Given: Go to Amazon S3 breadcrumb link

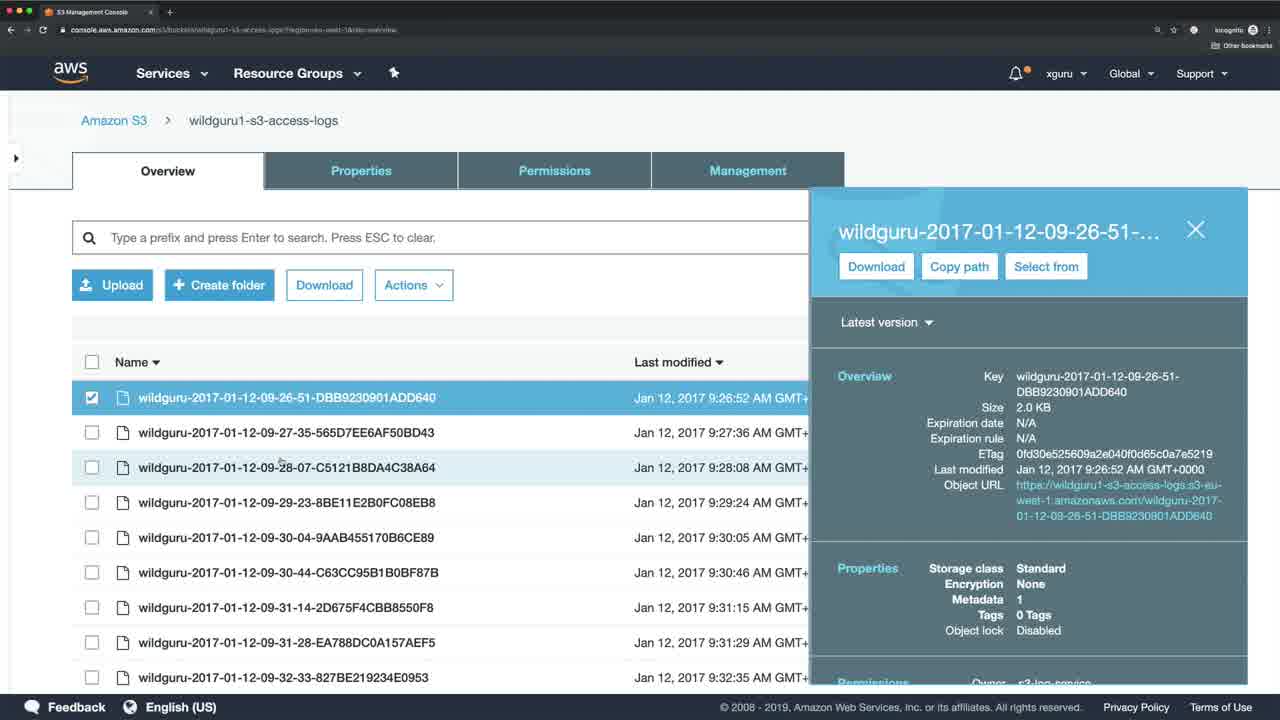Looking at the screenshot, I should [114, 120].
